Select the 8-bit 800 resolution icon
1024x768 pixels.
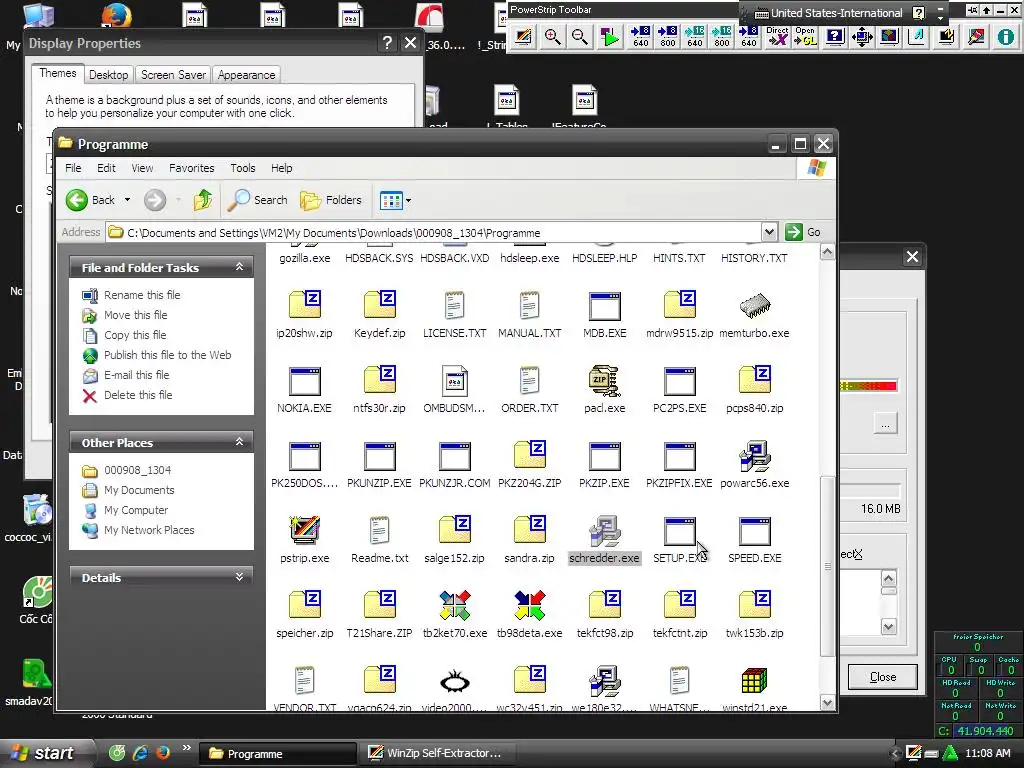point(667,37)
